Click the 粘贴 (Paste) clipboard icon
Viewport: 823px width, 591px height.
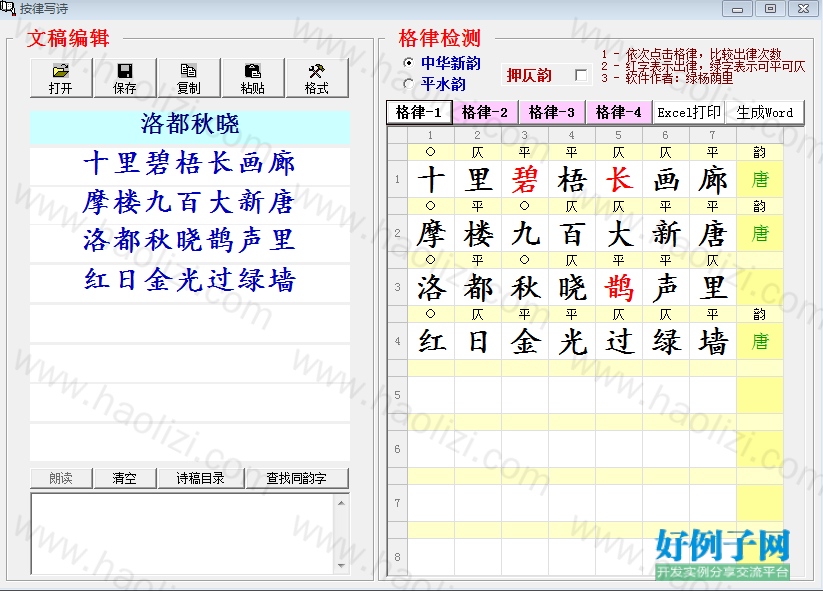pos(252,70)
